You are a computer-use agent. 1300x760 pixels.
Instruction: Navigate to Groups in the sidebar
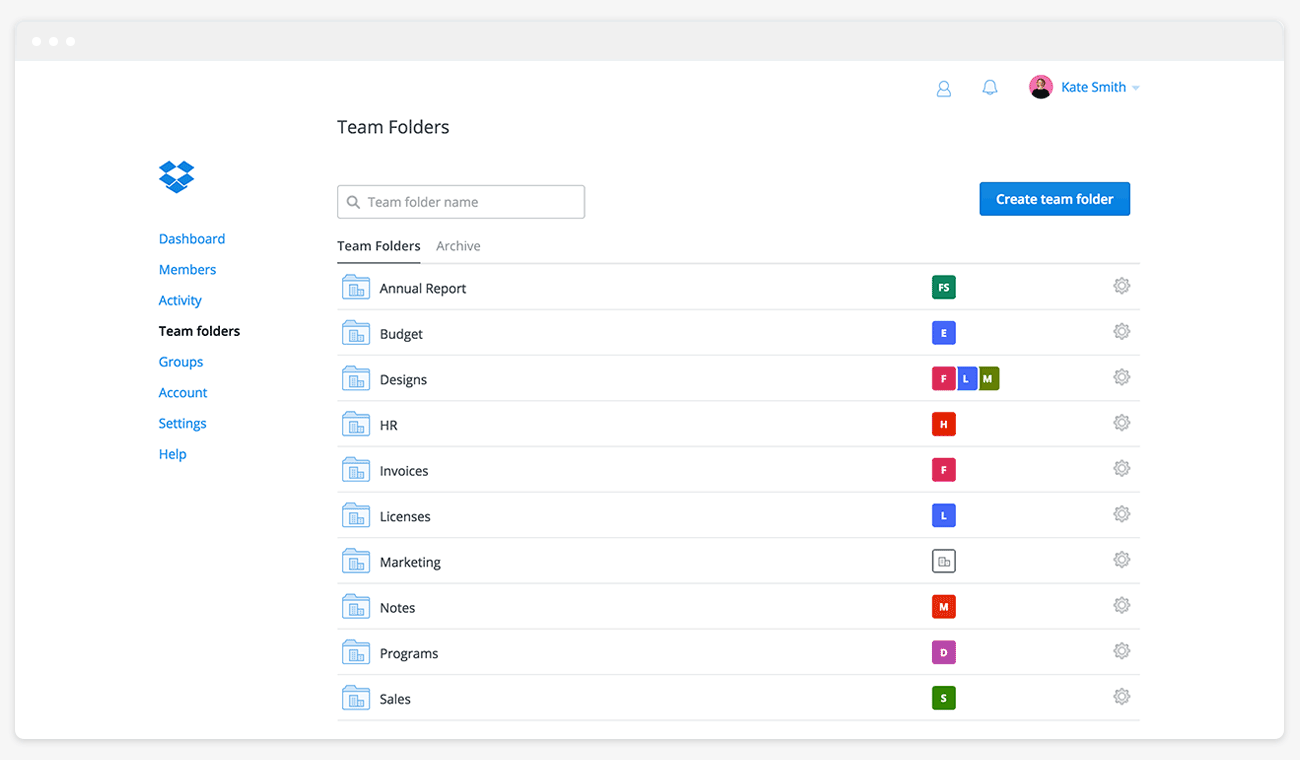(x=181, y=362)
